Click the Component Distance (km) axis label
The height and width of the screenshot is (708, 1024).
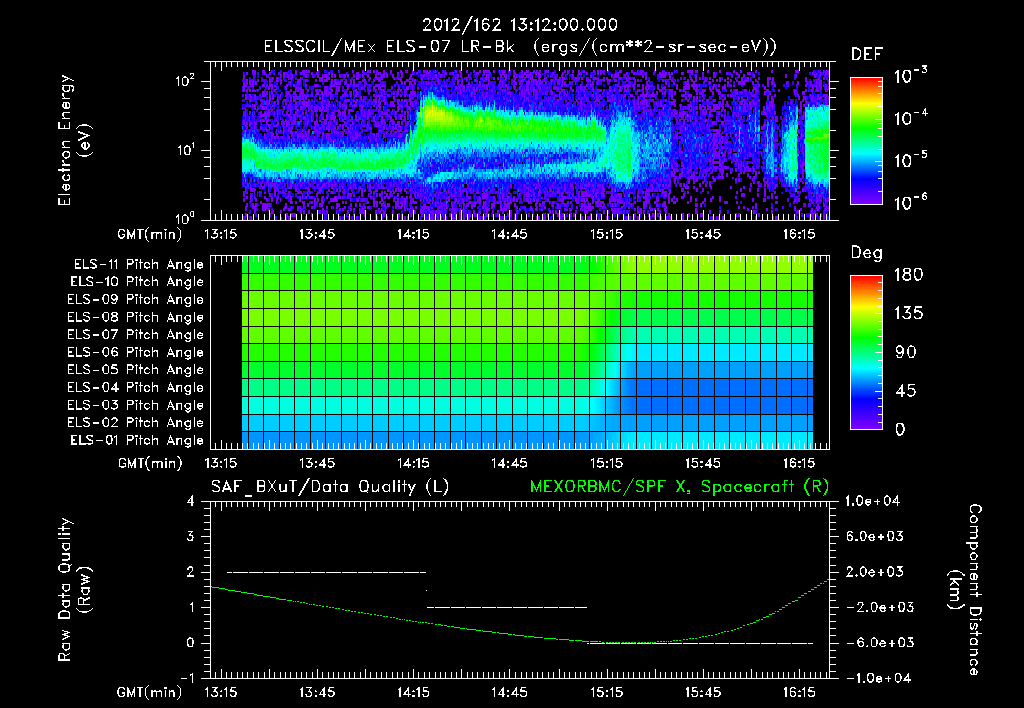coord(965,590)
